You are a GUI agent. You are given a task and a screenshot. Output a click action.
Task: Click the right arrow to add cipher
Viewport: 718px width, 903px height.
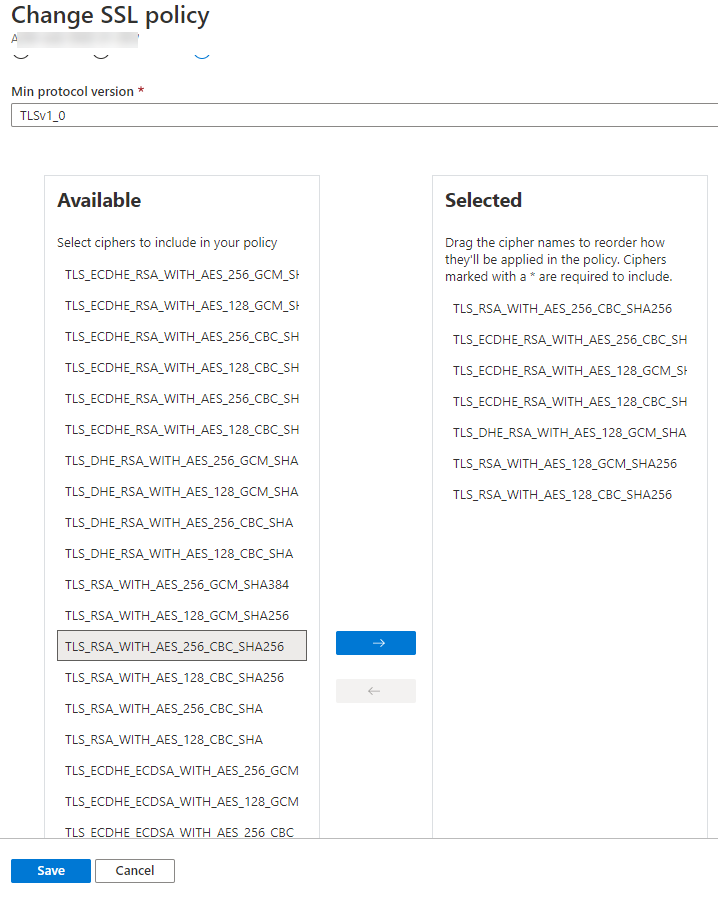point(375,643)
